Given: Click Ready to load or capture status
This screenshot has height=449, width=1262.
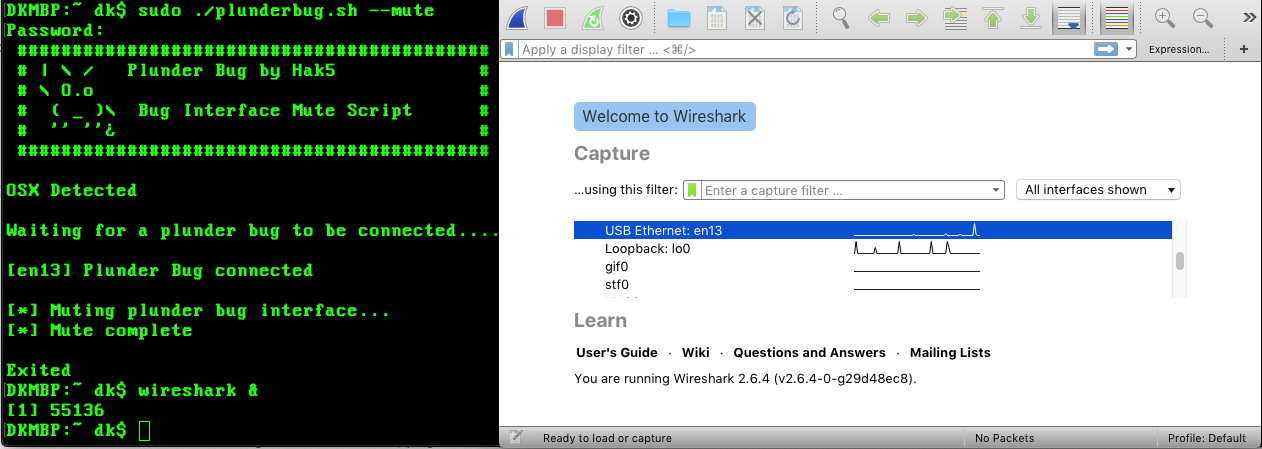Looking at the screenshot, I should pos(607,438).
